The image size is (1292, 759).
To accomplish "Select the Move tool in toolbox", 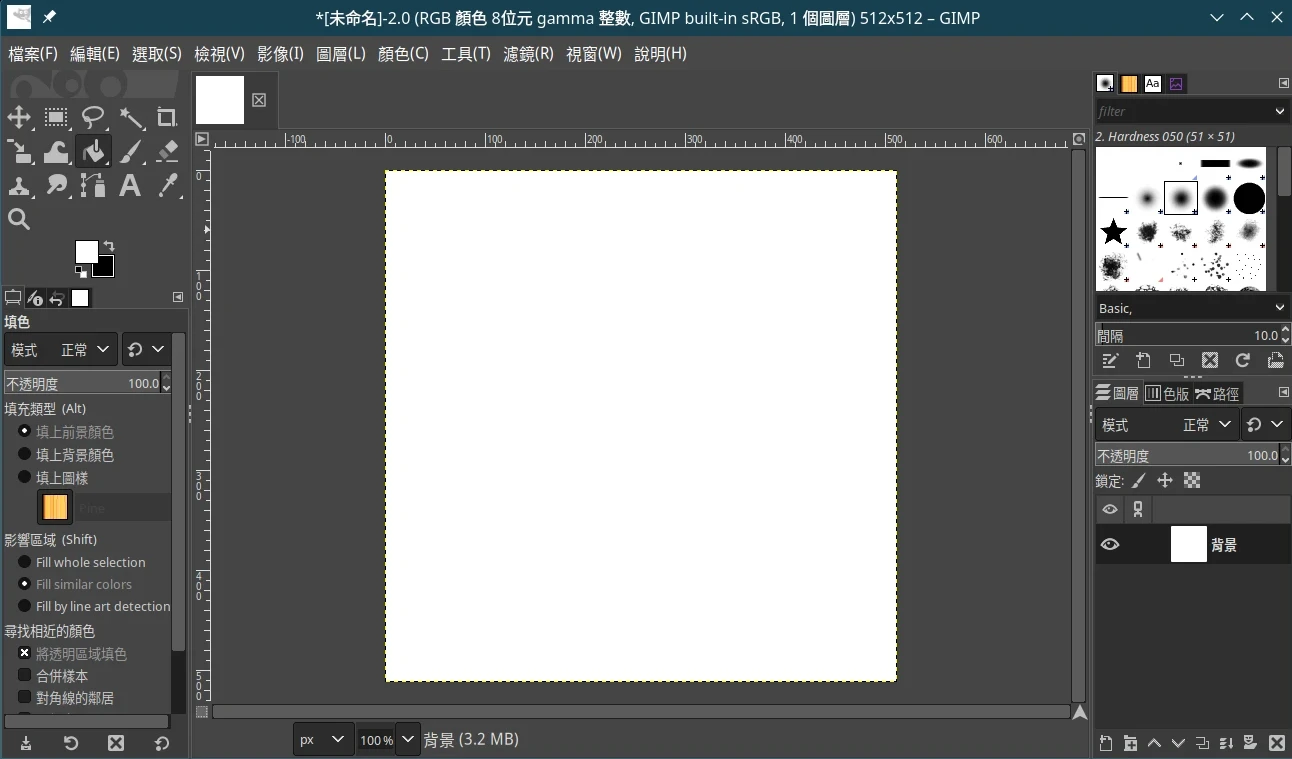I will [x=19, y=118].
